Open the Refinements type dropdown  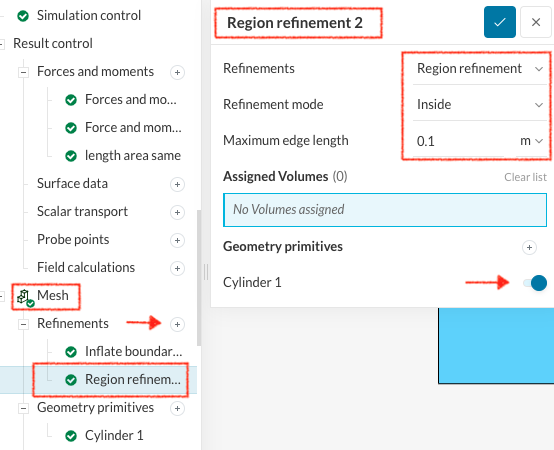point(480,69)
